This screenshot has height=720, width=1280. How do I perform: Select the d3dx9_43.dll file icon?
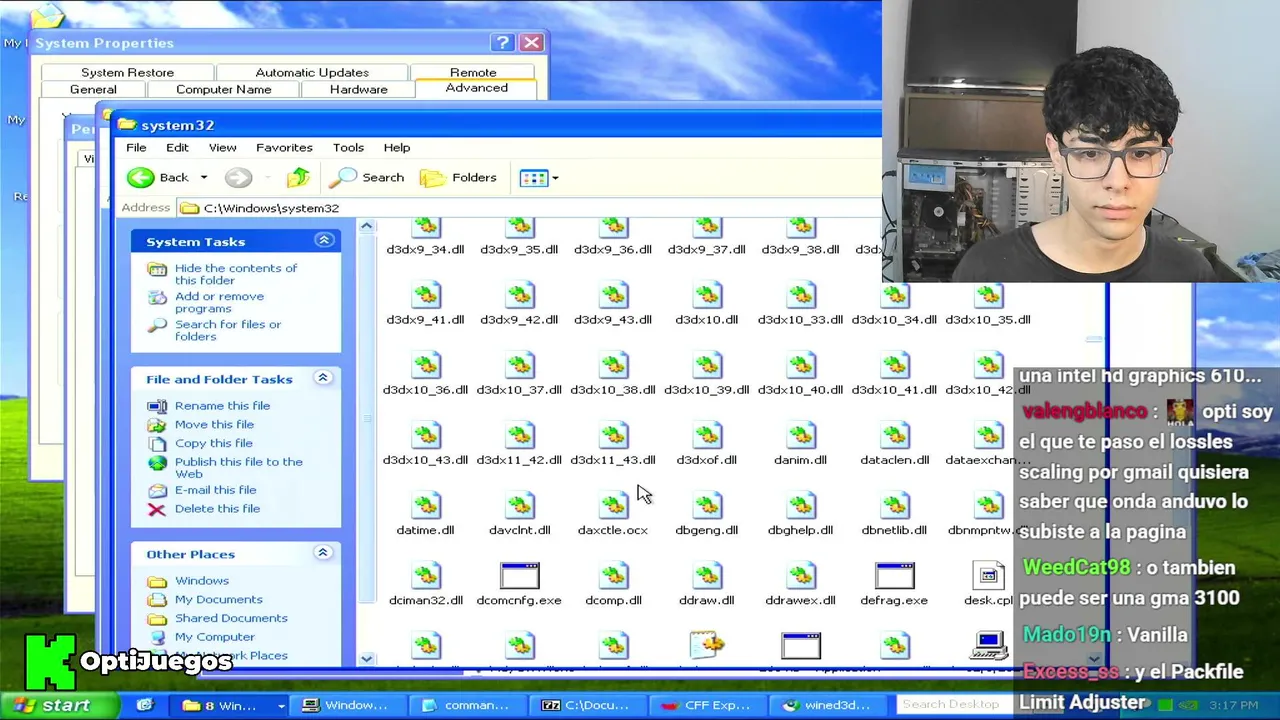614,296
